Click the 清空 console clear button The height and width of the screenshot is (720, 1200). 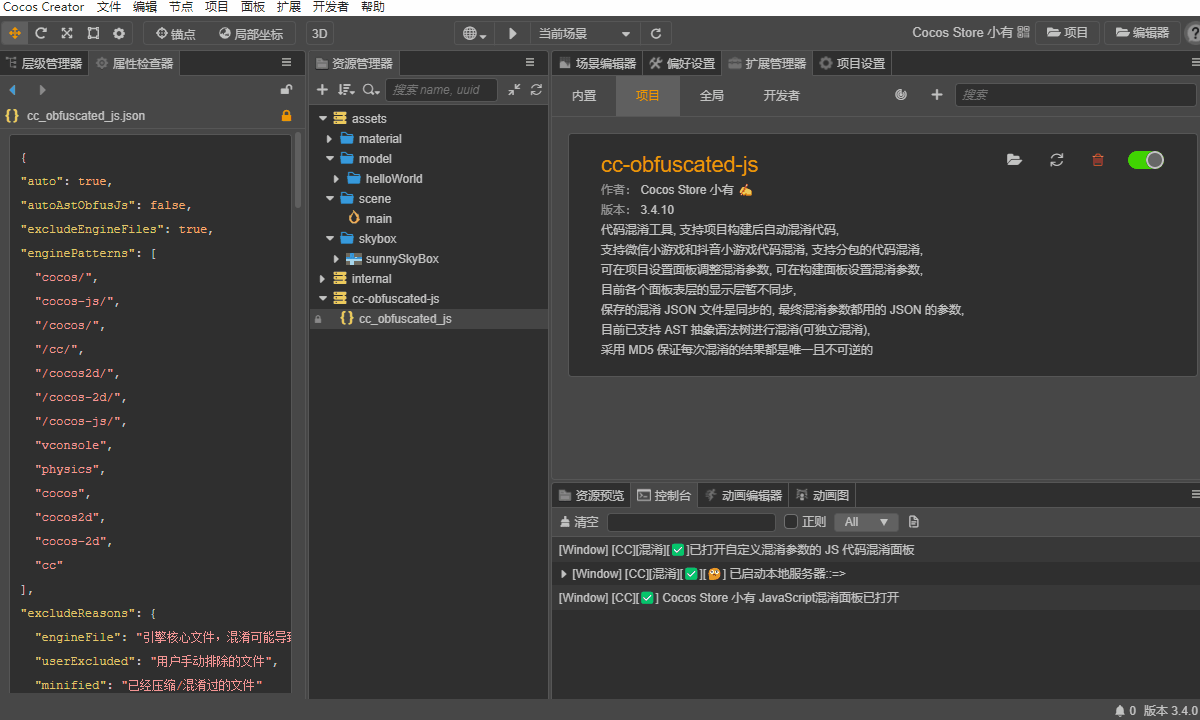point(579,522)
